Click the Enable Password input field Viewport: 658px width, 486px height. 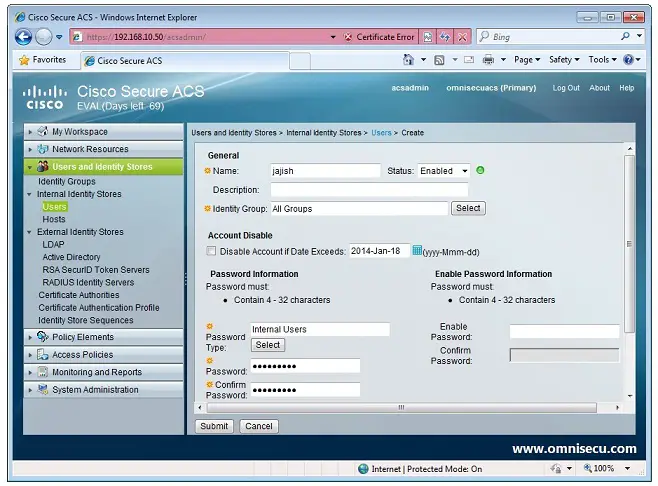(x=564, y=332)
